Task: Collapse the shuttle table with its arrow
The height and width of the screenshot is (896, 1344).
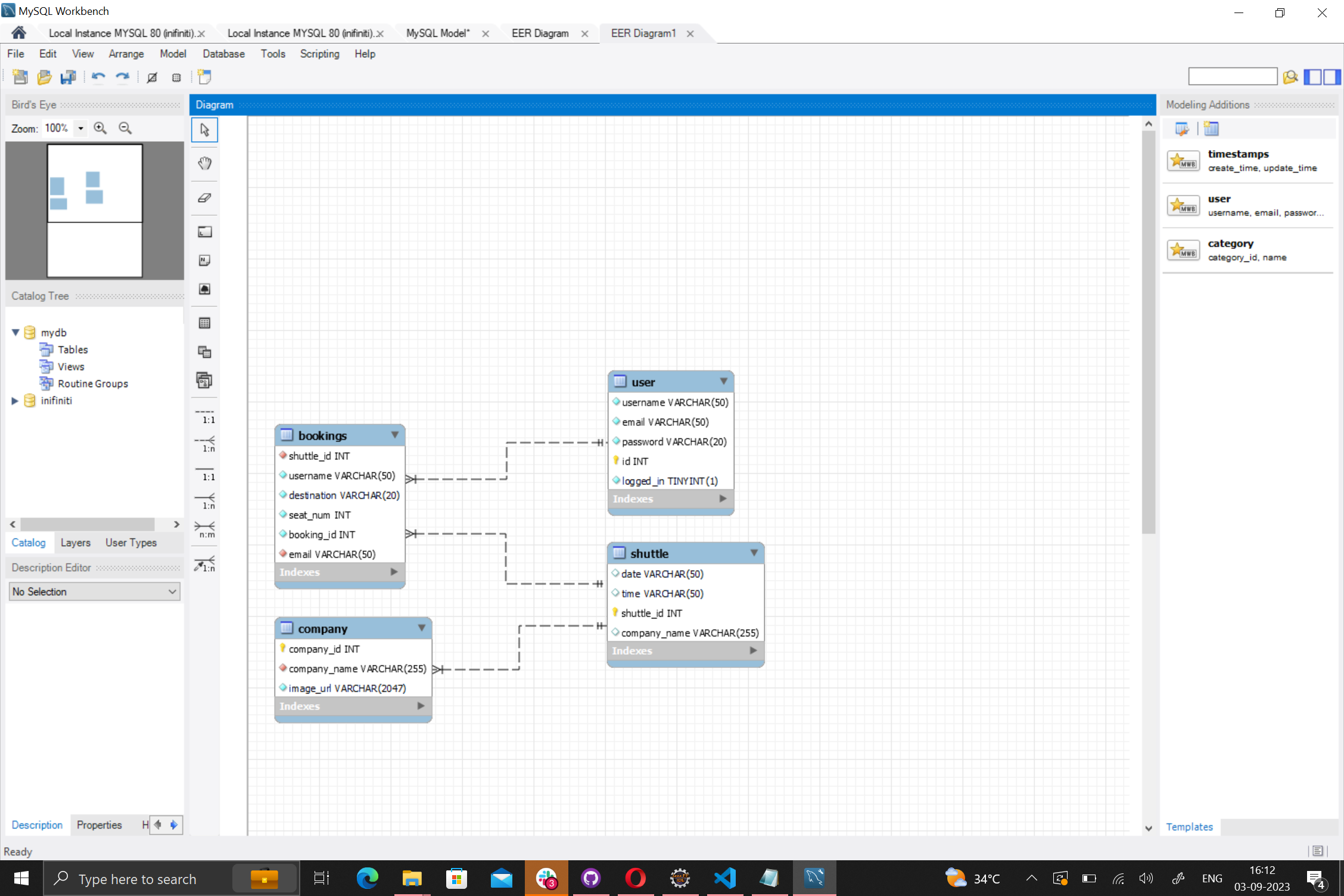Action: [x=754, y=553]
